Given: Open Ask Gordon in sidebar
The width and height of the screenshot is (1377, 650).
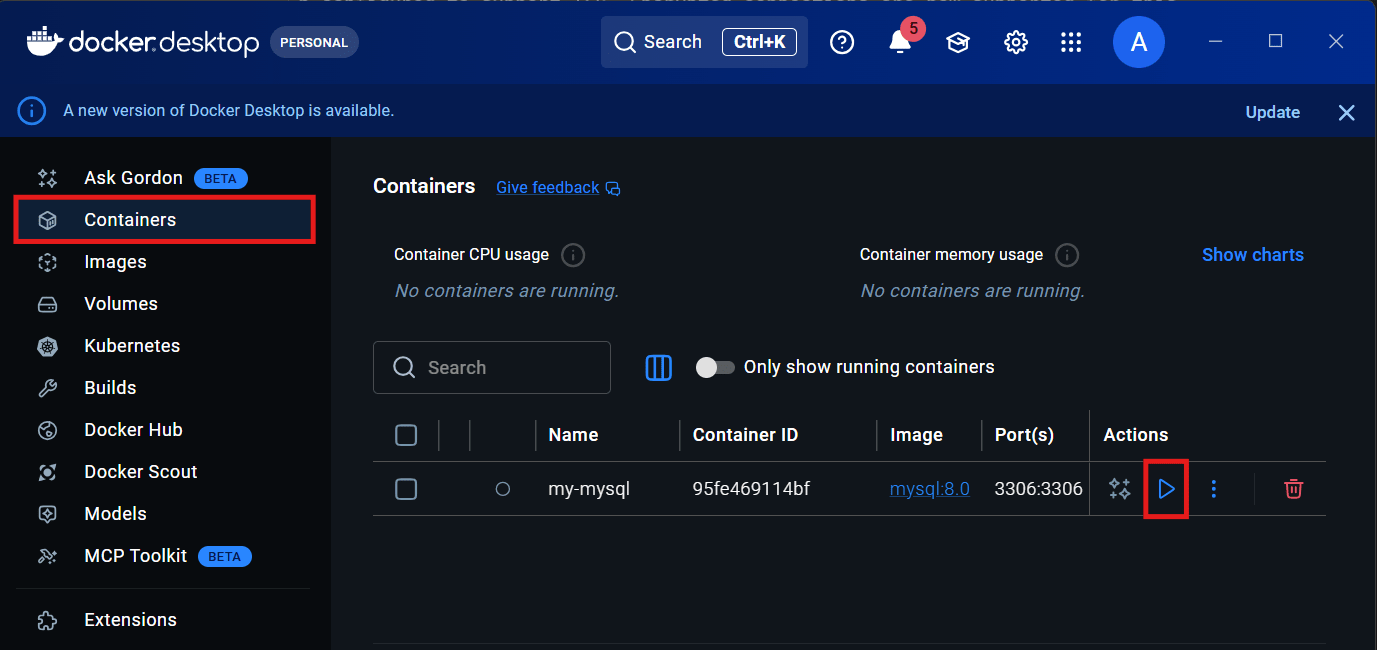Looking at the screenshot, I should pos(165,178).
